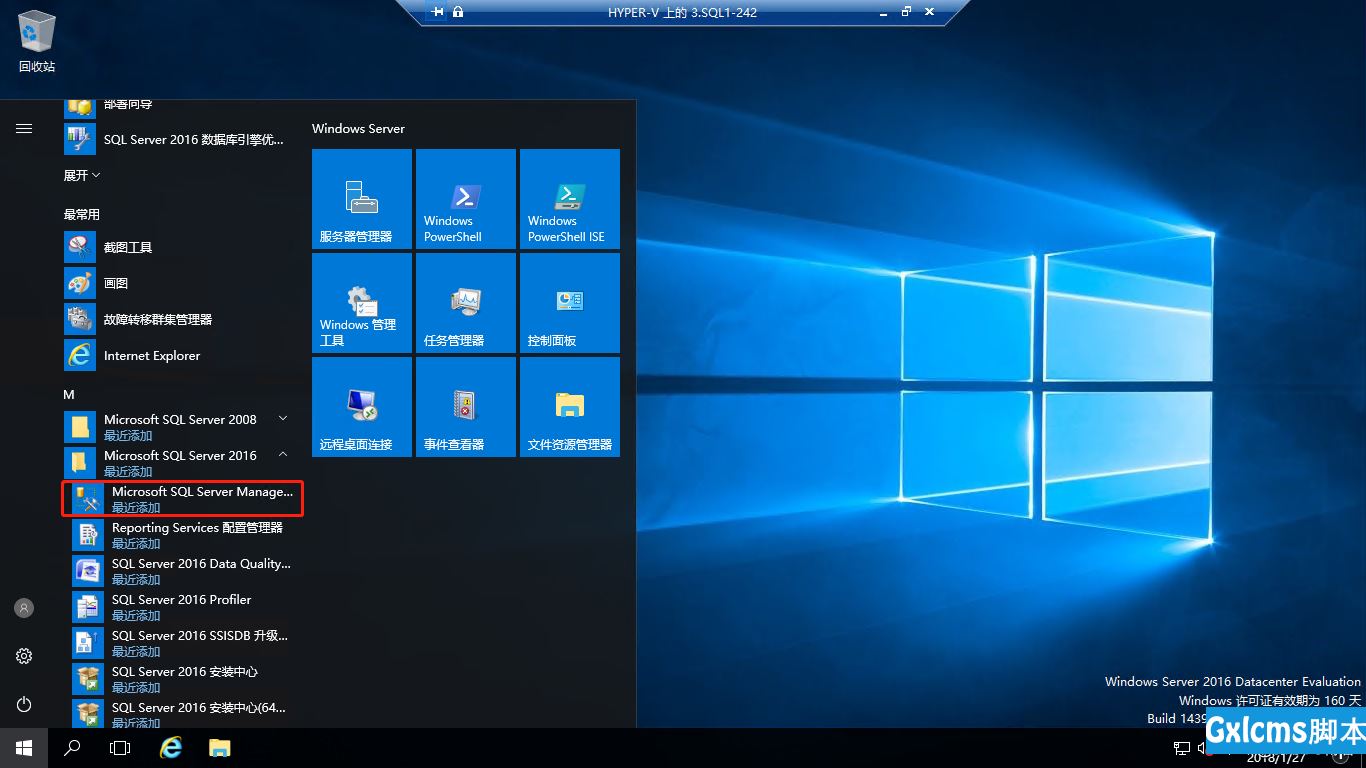Screen dimensions: 1366x768
Task: Click the M letter group header
Action: point(69,394)
